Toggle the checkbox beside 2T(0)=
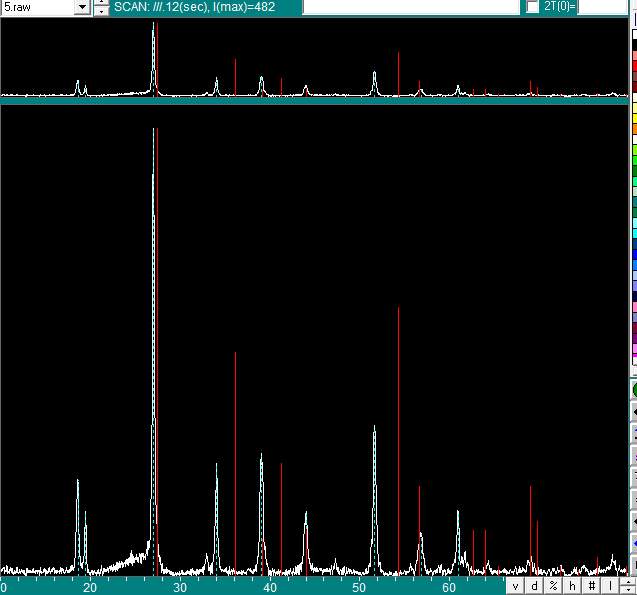The width and height of the screenshot is (637, 595). [532, 7]
